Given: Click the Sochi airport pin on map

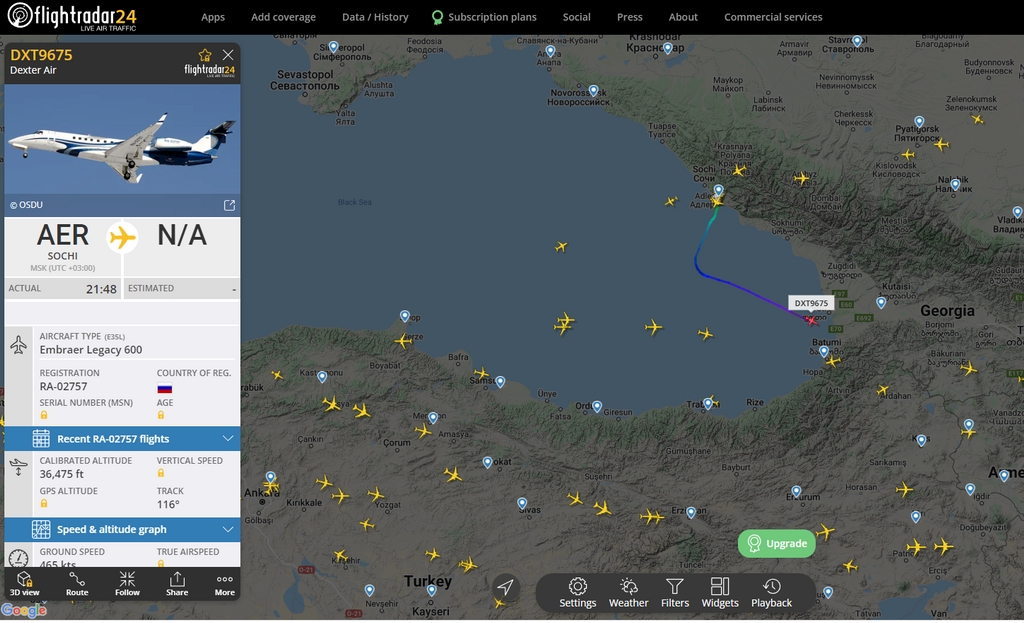Looking at the screenshot, I should (x=718, y=191).
